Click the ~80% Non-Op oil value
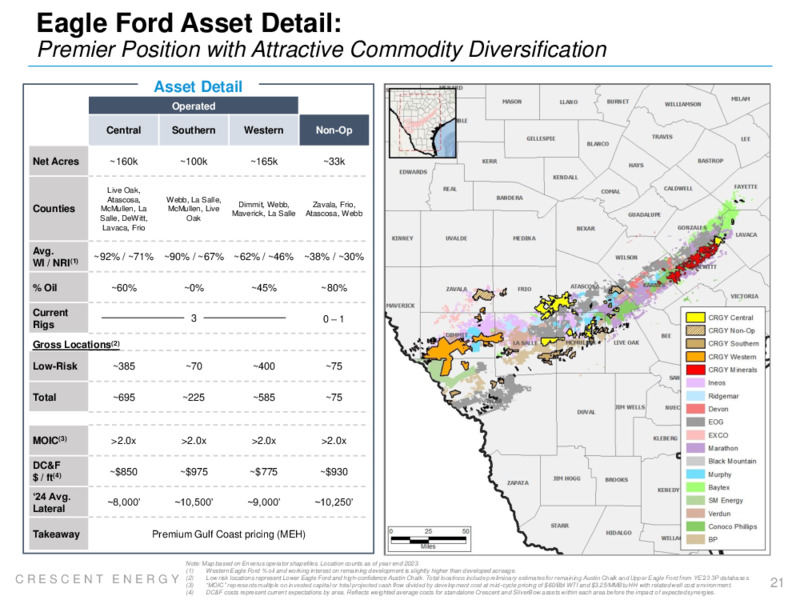 pos(334,288)
